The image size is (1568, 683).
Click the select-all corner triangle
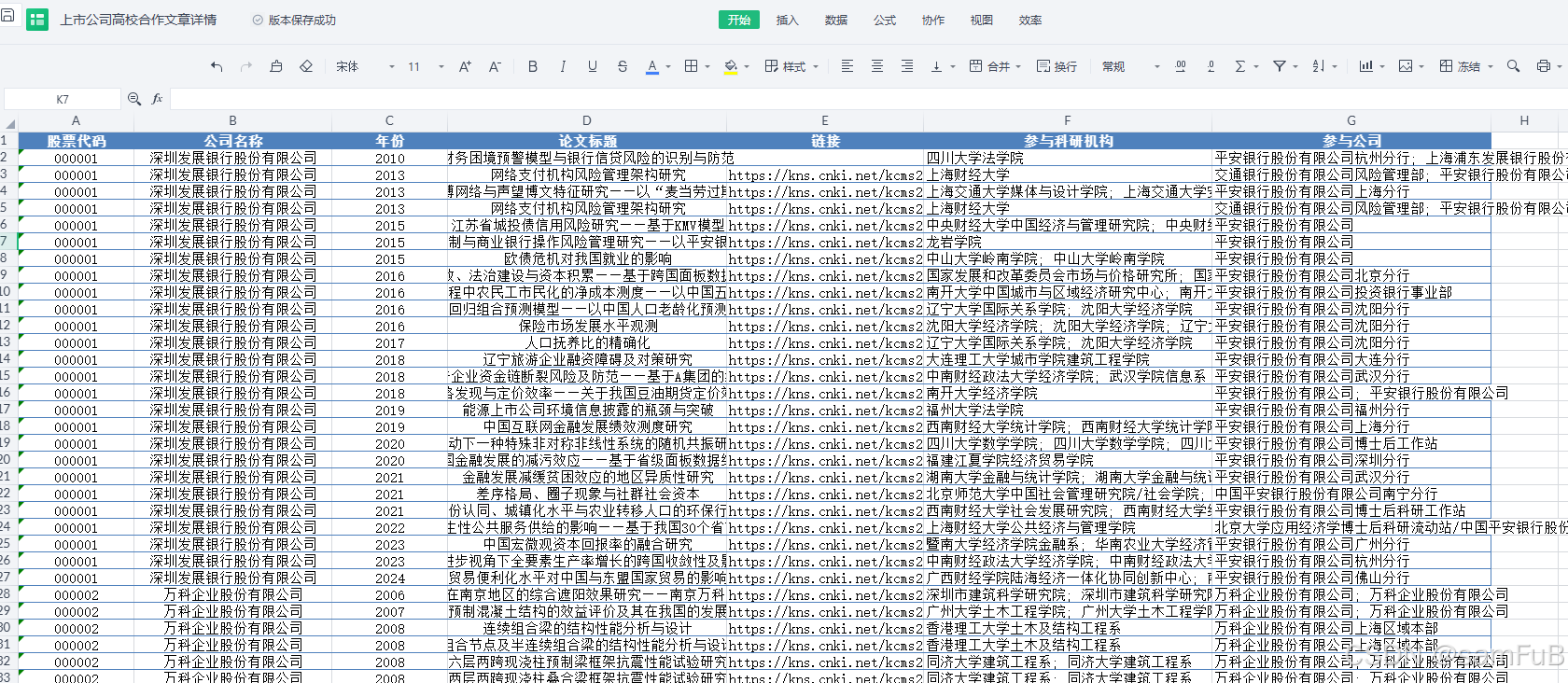coord(9,122)
